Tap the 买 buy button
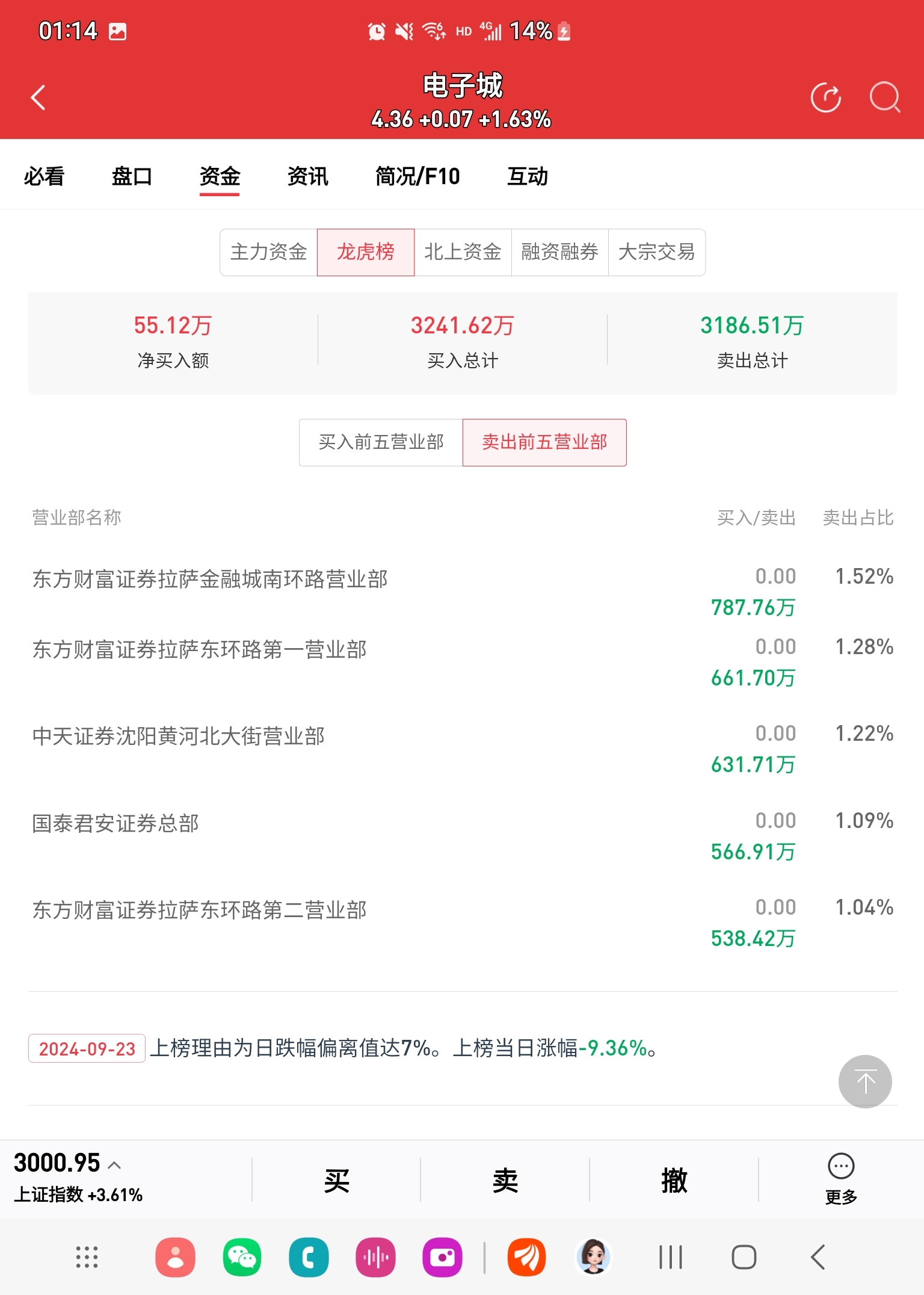This screenshot has height=1295, width=924. tap(336, 1180)
